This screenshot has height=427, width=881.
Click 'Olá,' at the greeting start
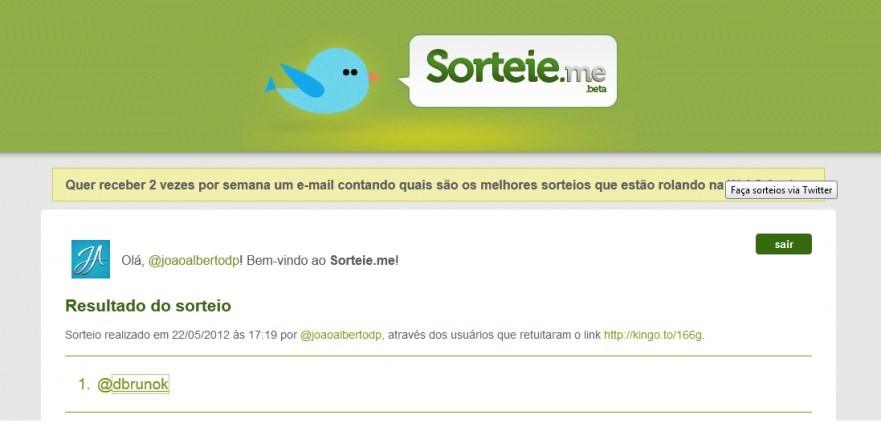pos(133,261)
